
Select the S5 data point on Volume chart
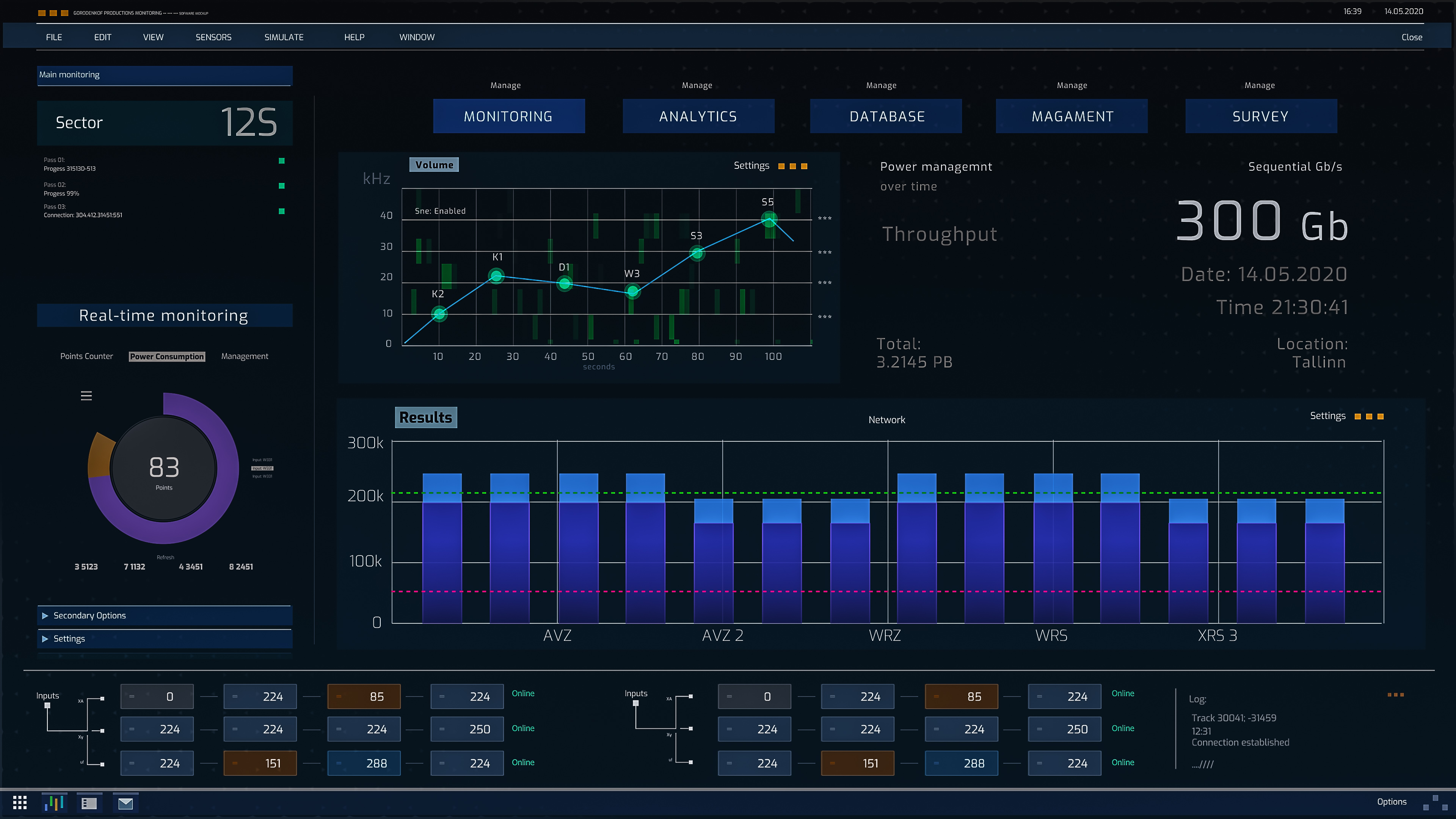point(769,219)
